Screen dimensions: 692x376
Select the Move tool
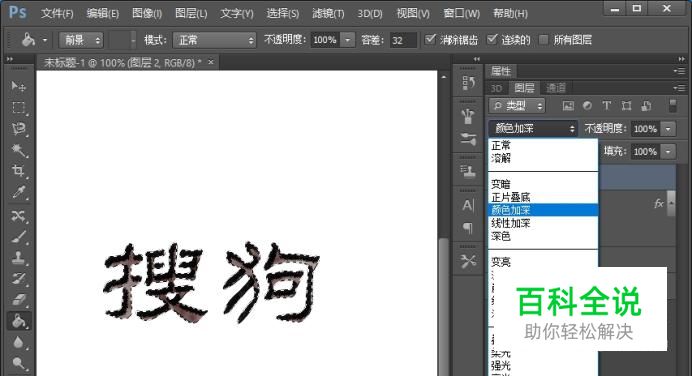pyautogui.click(x=18, y=86)
